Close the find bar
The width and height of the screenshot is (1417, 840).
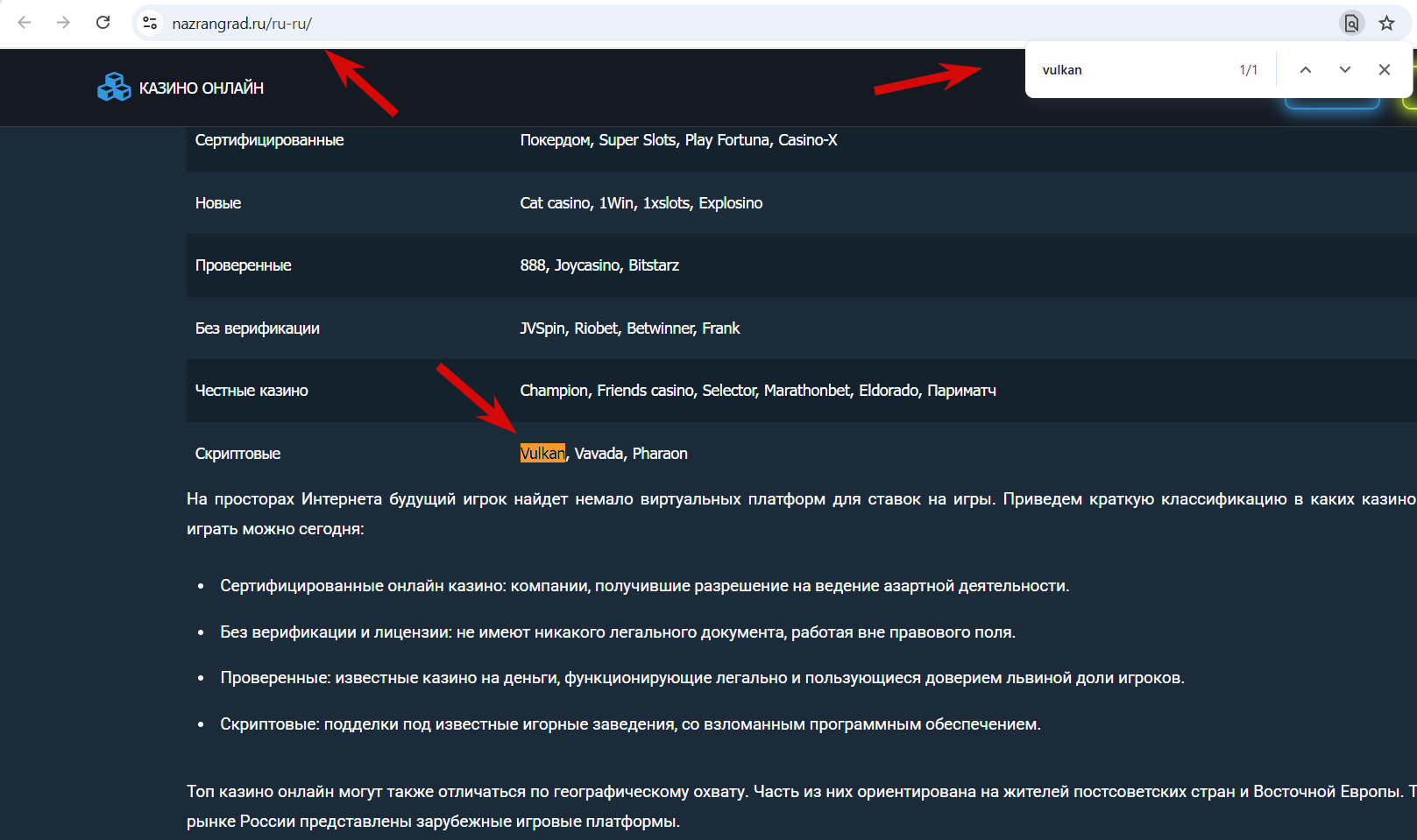pos(1385,70)
